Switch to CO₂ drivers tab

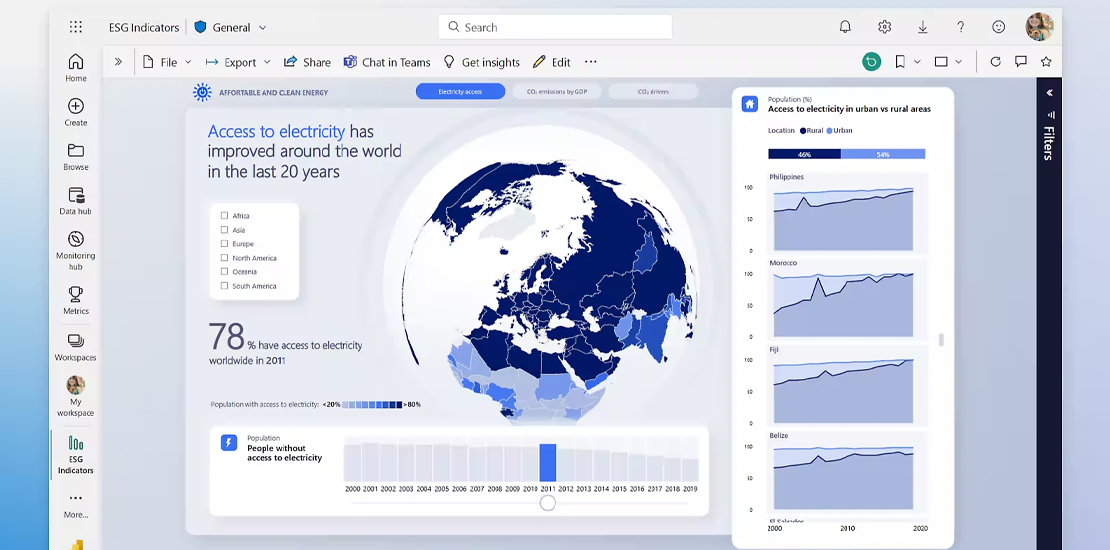[x=653, y=91]
